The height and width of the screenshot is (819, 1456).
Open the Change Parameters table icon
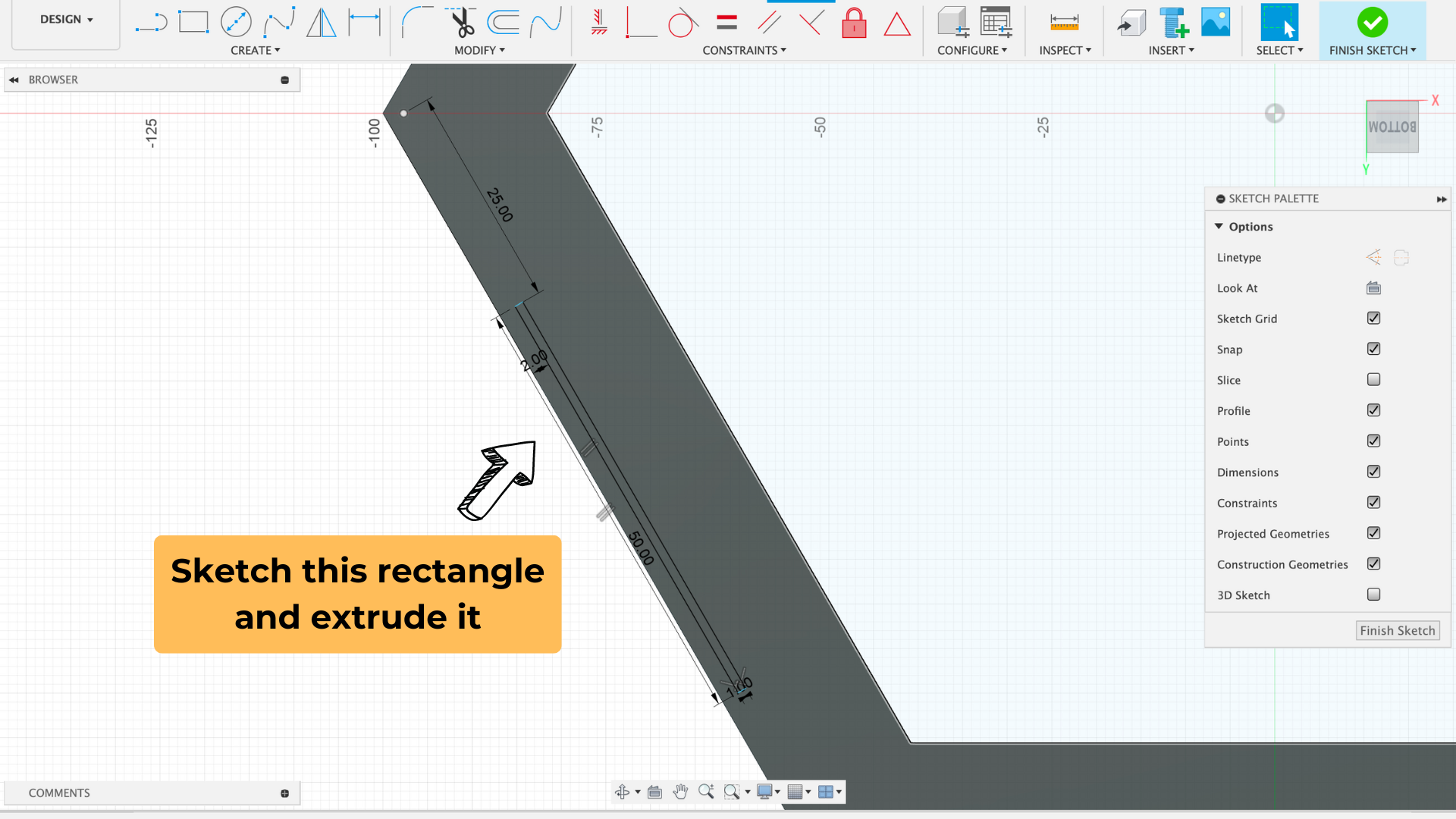point(996,23)
